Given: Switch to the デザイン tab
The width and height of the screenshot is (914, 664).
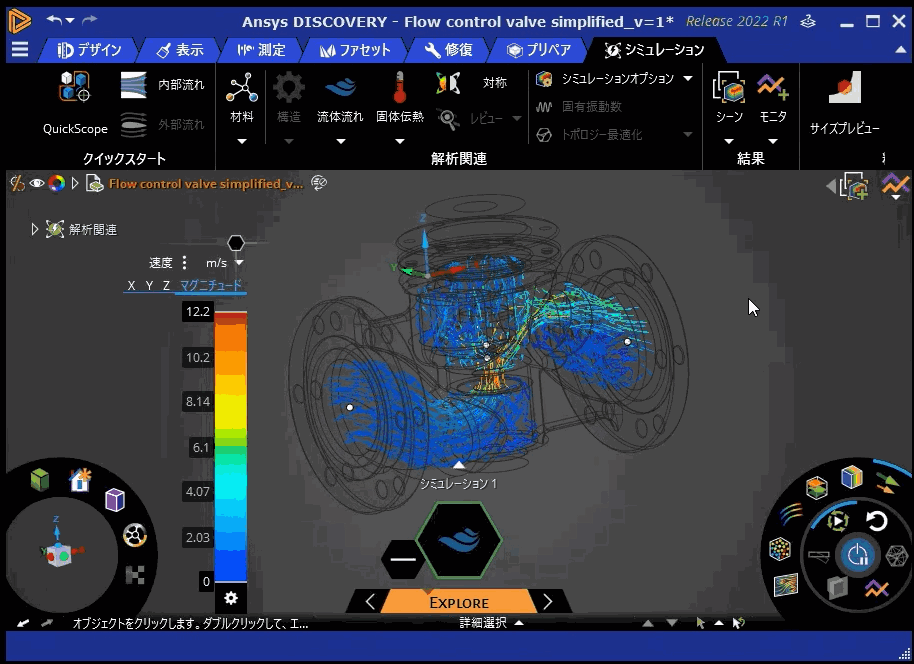Looking at the screenshot, I should coord(89,50).
